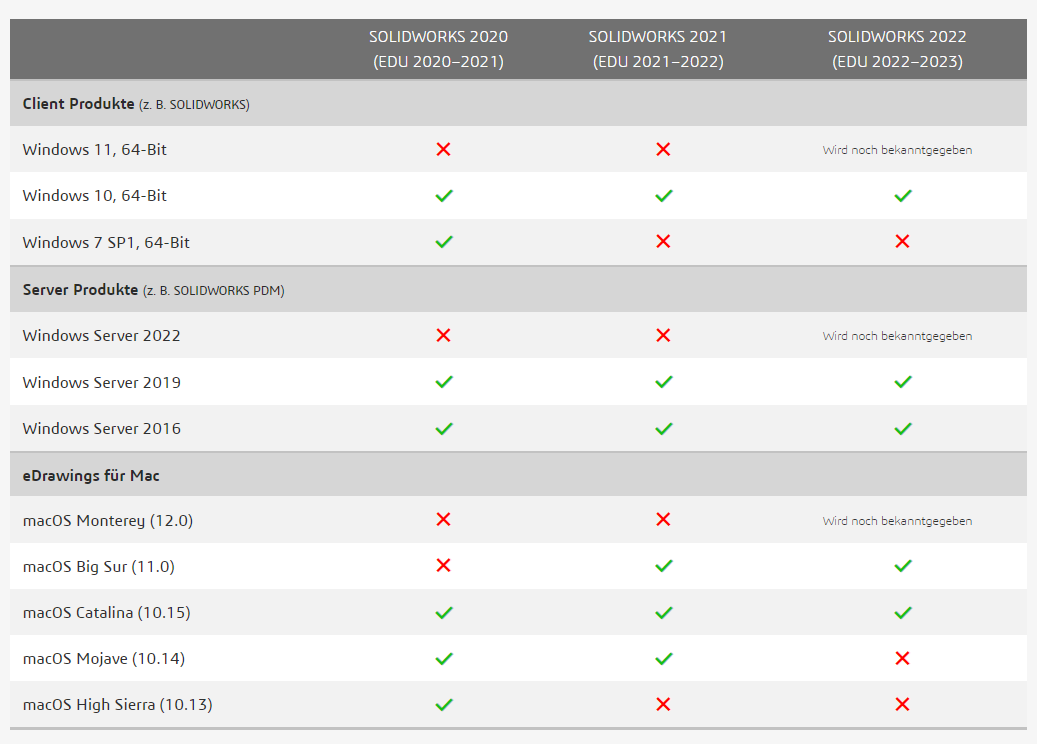The height and width of the screenshot is (744, 1037).
Task: Click the Client Produkte section heading
Action: point(136,104)
